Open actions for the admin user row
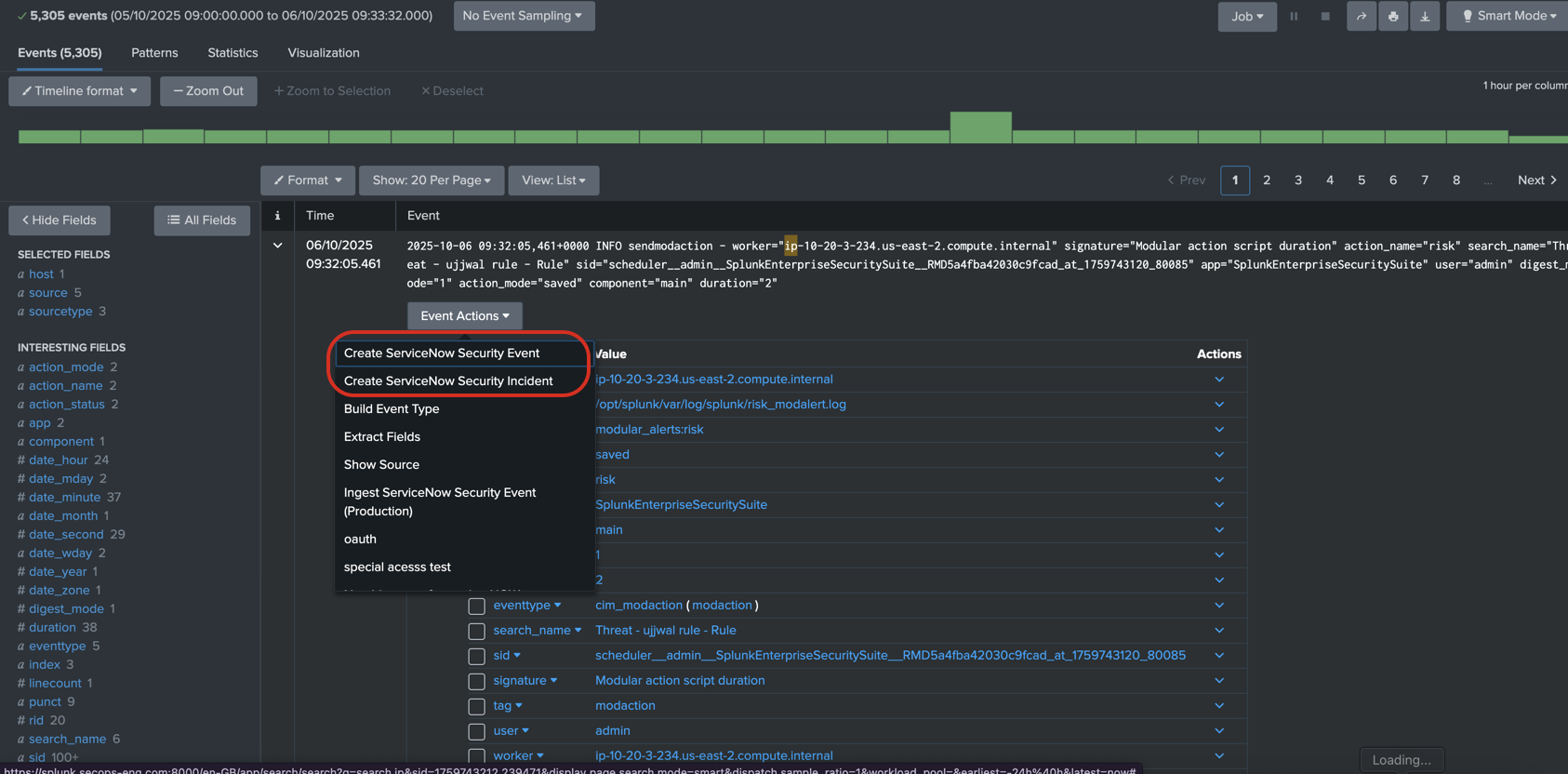 pyautogui.click(x=1219, y=731)
